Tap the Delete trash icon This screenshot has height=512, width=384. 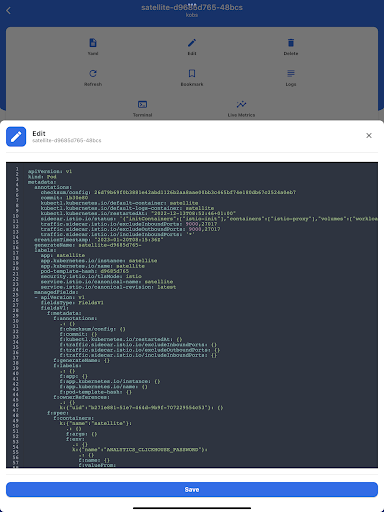click(291, 43)
